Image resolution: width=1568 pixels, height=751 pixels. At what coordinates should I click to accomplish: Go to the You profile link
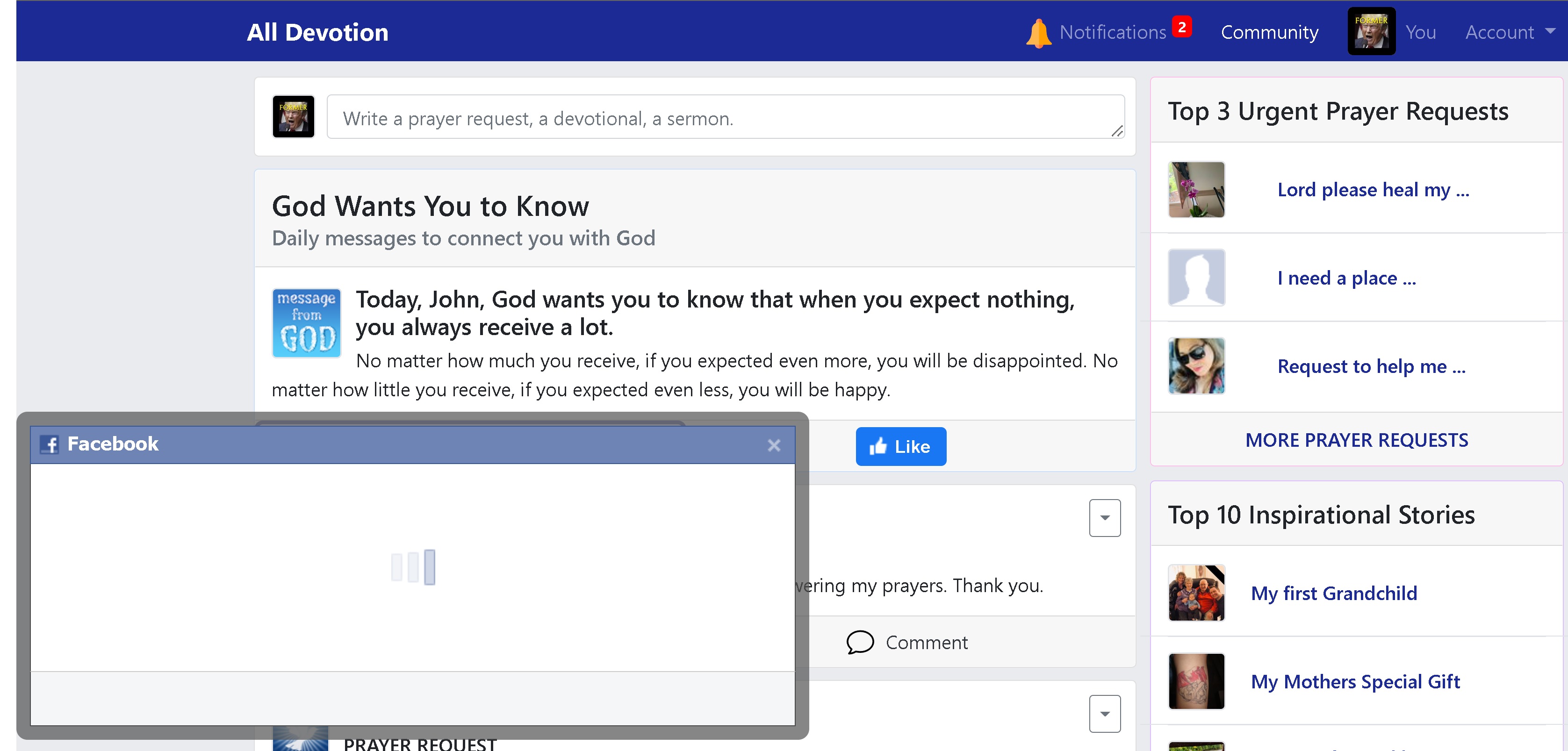[x=1420, y=32]
